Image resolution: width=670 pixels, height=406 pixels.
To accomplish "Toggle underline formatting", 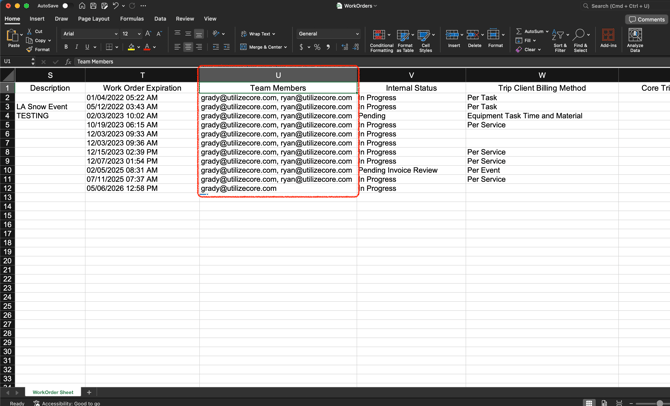I will click(87, 47).
